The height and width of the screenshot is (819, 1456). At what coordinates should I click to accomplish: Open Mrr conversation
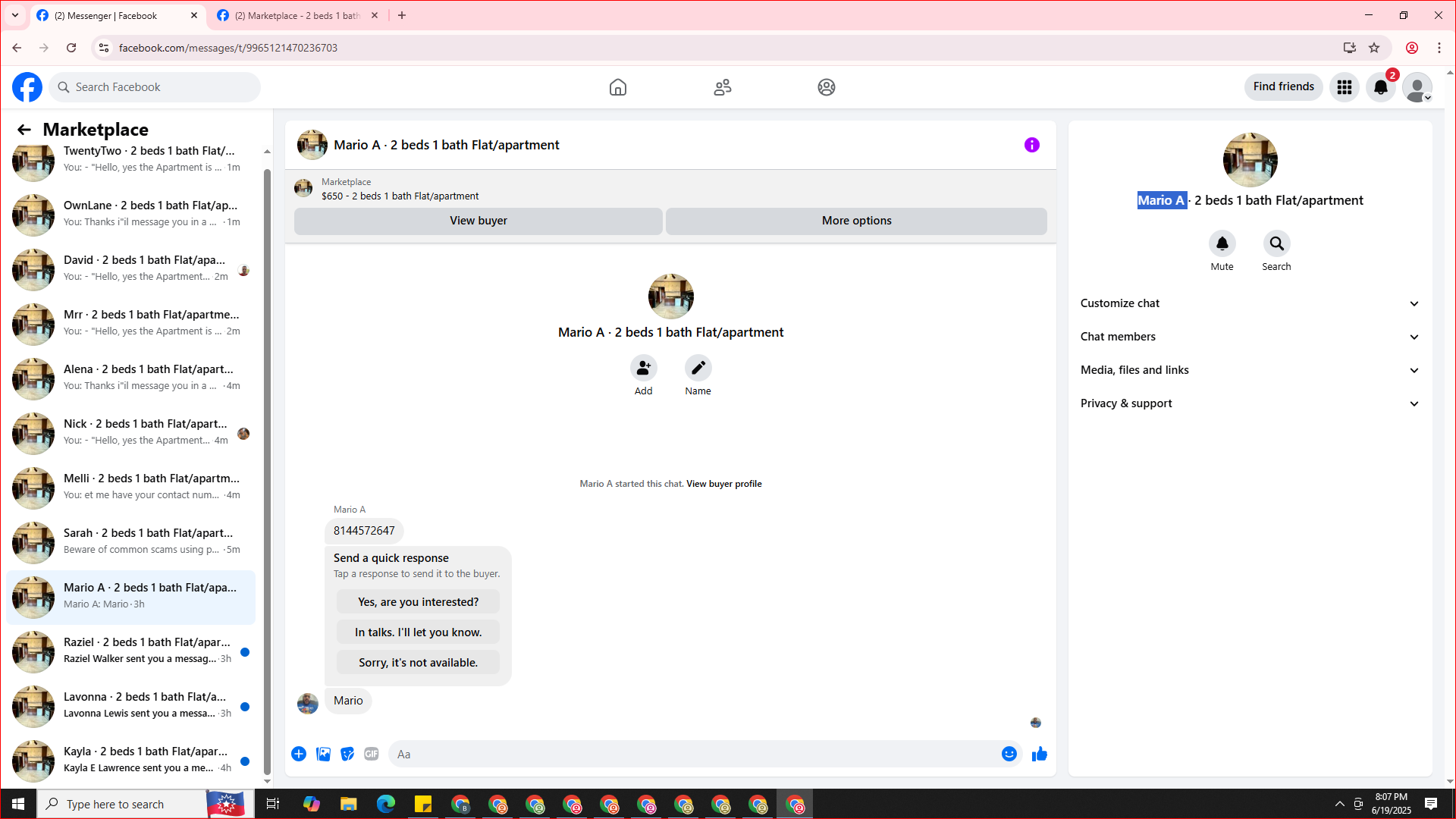point(131,324)
